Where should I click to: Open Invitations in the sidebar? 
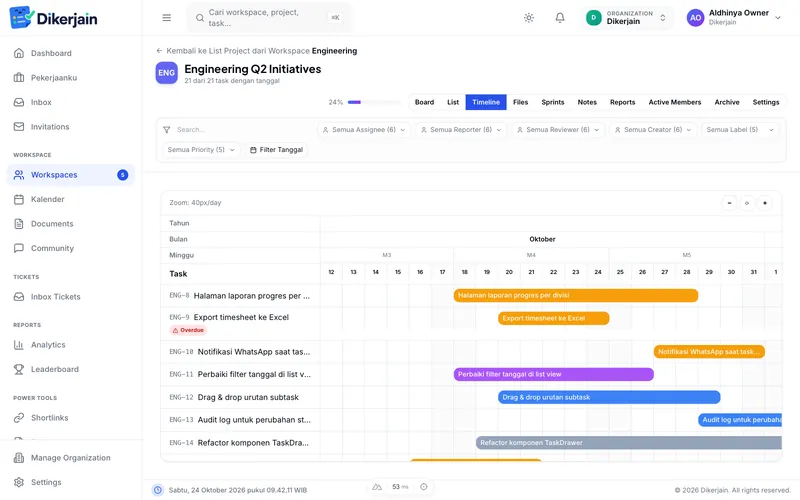coord(71,127)
